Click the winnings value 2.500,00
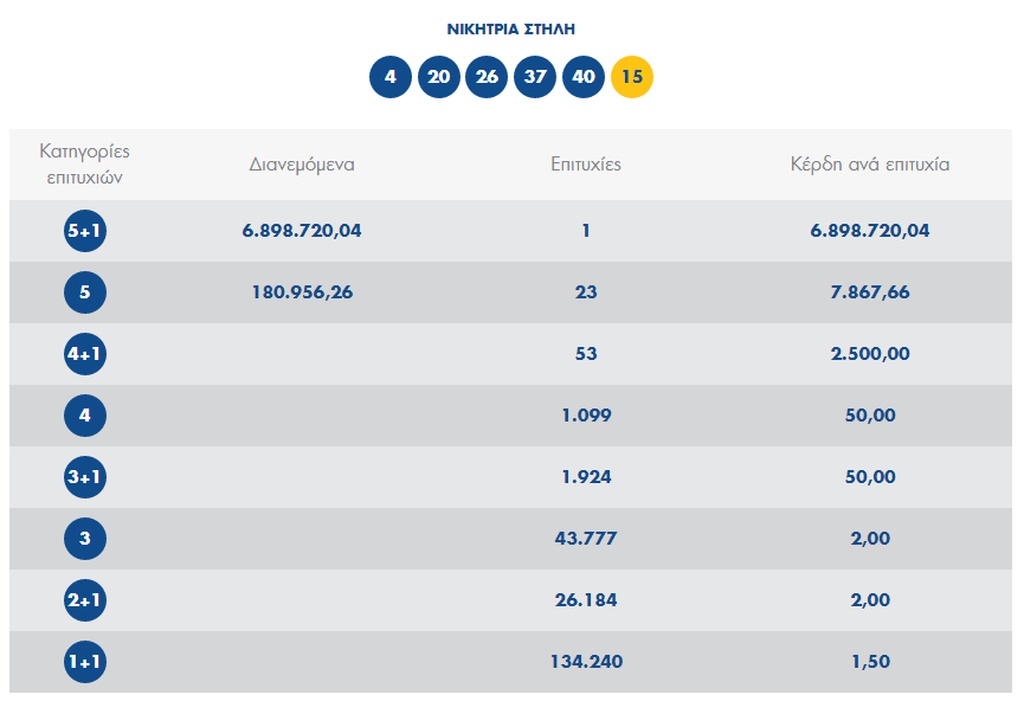 870,353
